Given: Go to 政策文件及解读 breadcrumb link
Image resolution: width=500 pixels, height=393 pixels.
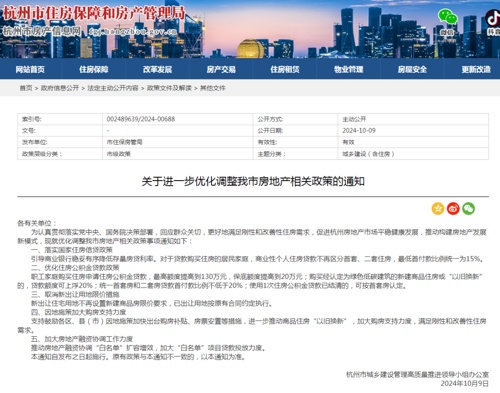Looking at the screenshot, I should click(x=169, y=88).
